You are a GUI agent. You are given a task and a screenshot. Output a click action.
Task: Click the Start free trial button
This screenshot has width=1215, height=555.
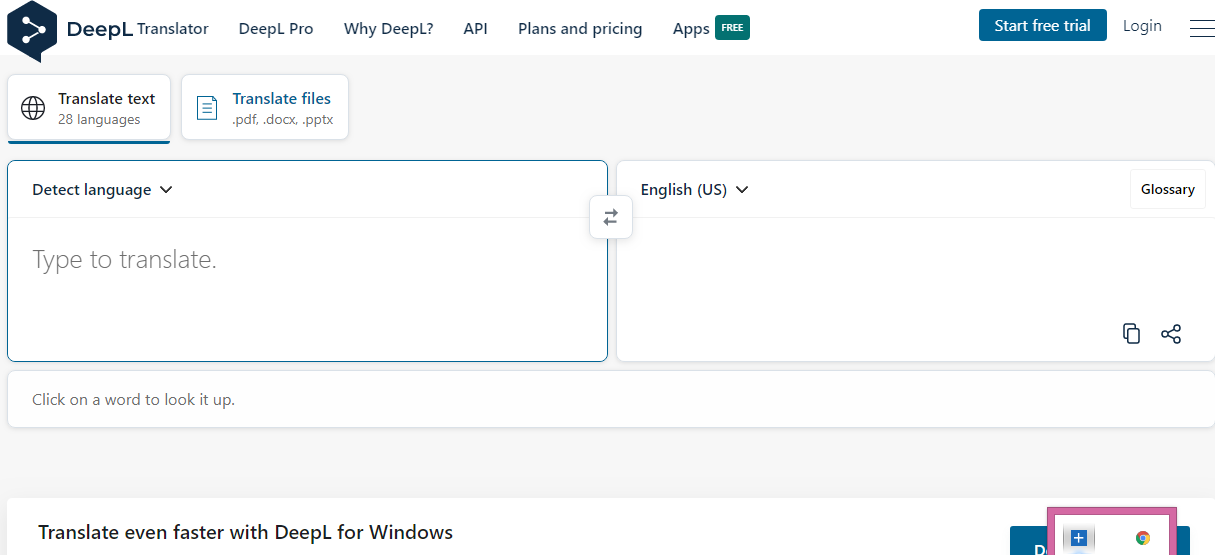coord(1042,26)
